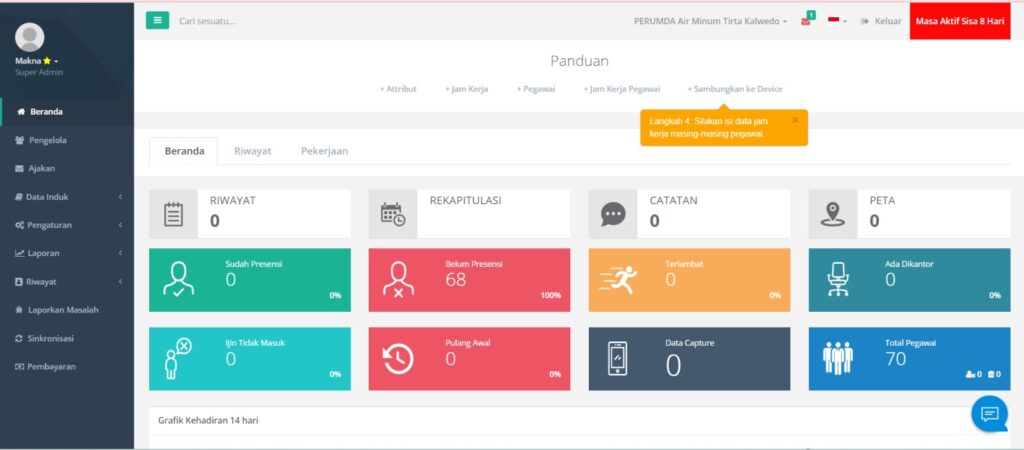Open the language flag dropdown

[837, 21]
